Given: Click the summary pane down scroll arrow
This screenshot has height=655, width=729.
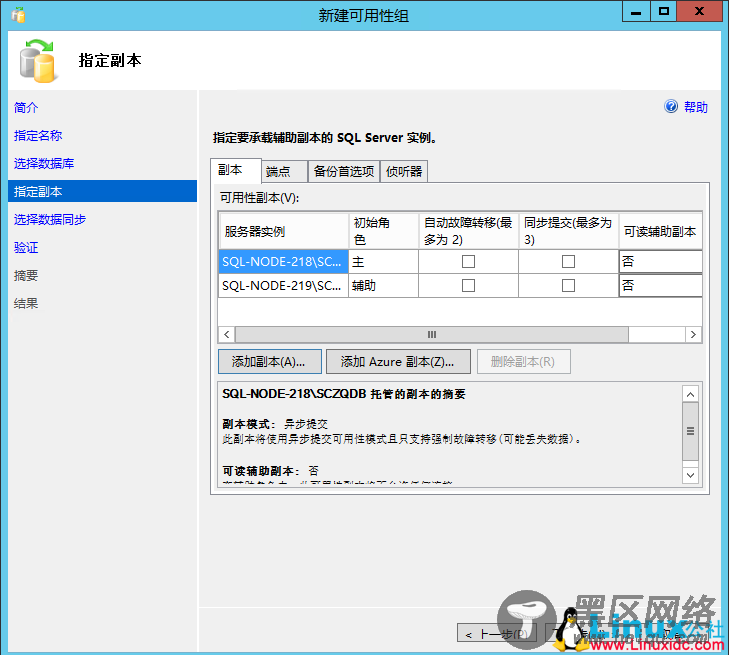Looking at the screenshot, I should [690, 475].
